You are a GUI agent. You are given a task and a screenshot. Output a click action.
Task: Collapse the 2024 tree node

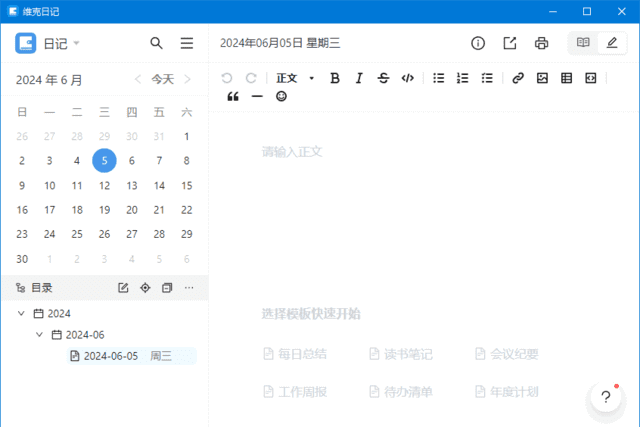tap(21, 314)
